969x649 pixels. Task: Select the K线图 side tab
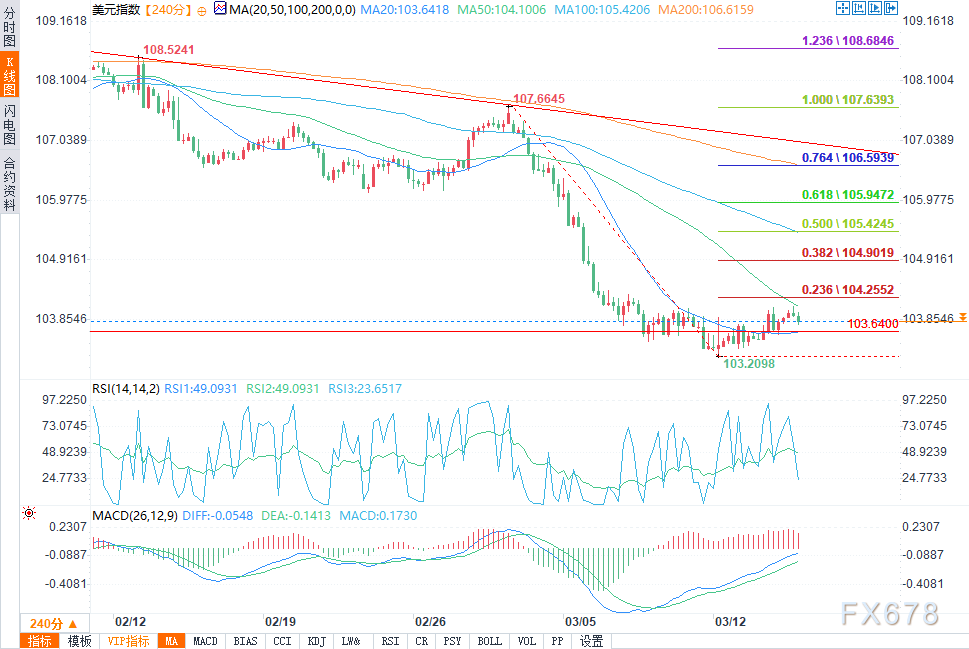(x=9, y=75)
